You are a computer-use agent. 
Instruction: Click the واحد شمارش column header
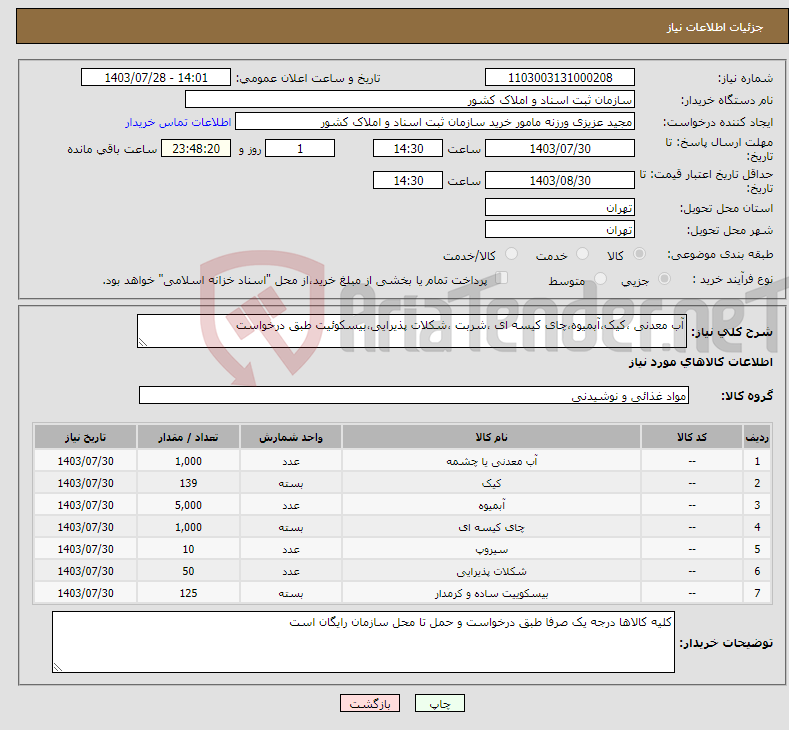pos(291,437)
